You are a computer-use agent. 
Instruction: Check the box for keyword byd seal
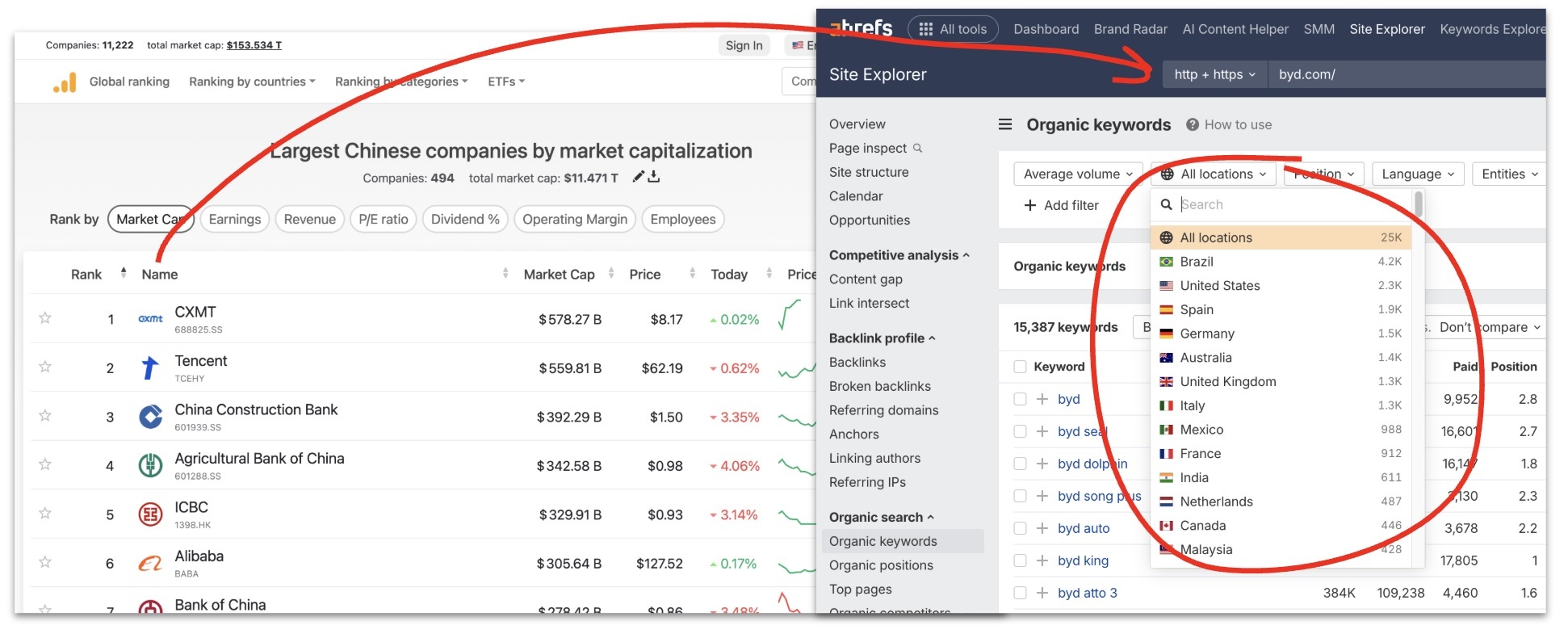1020,431
